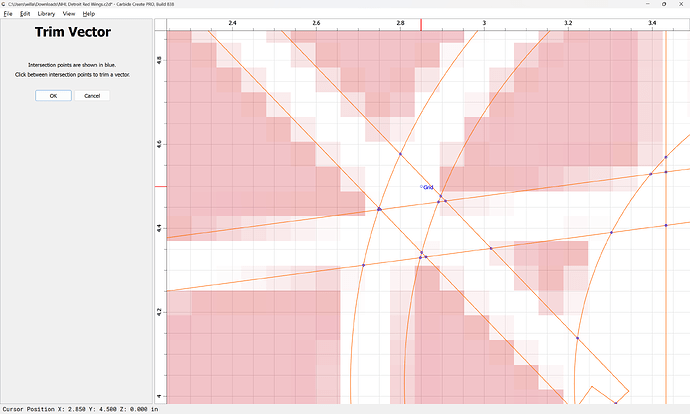Select the large blue intersection dot left of Grid
This screenshot has width=690, height=414.
point(379,209)
